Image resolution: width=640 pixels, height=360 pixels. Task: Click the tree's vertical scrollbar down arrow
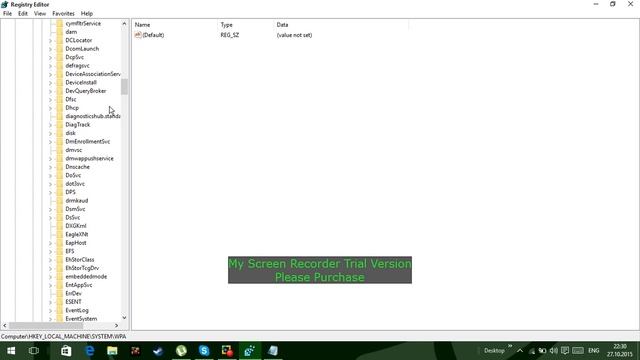(124, 318)
